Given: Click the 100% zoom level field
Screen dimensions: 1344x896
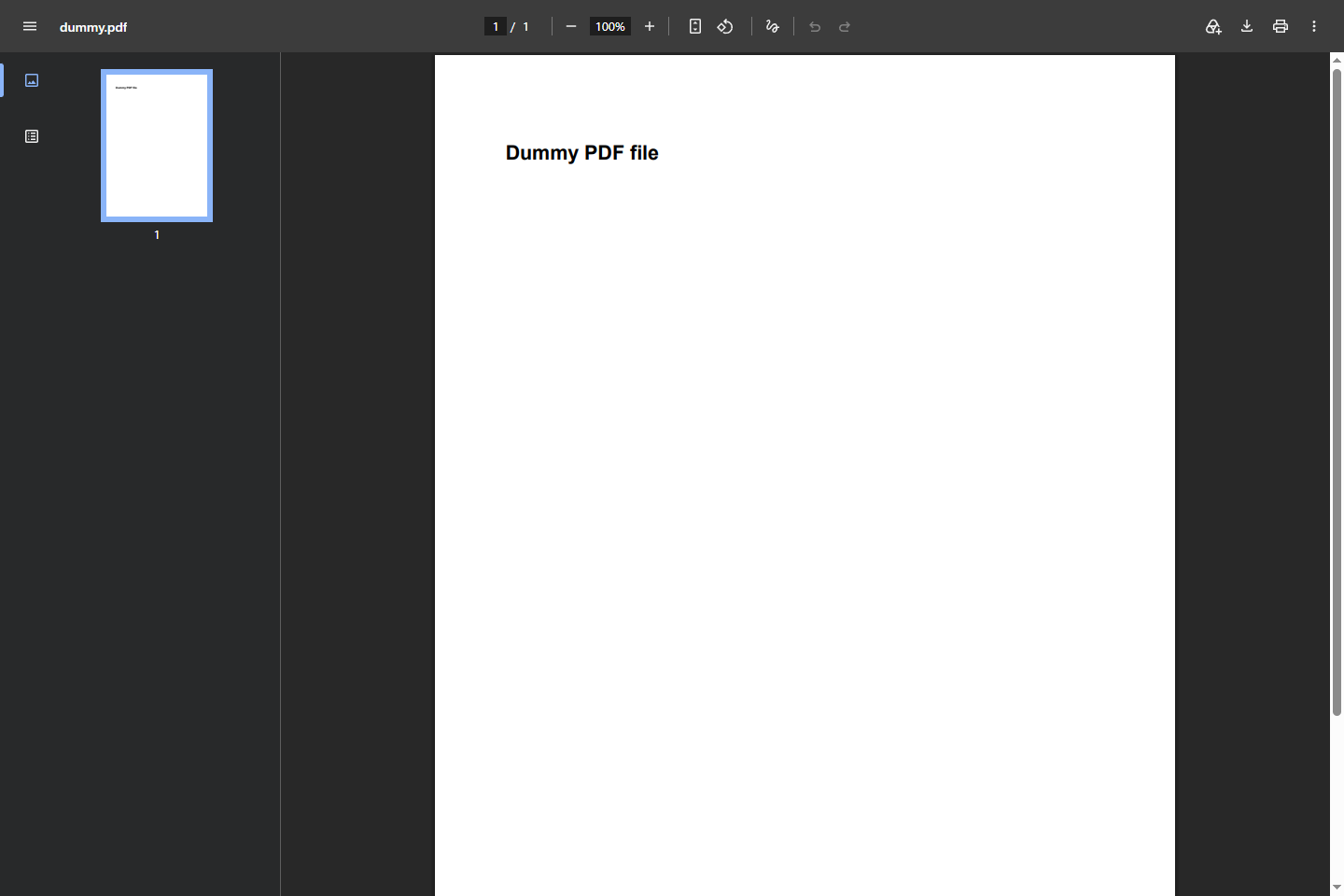Looking at the screenshot, I should coord(610,26).
